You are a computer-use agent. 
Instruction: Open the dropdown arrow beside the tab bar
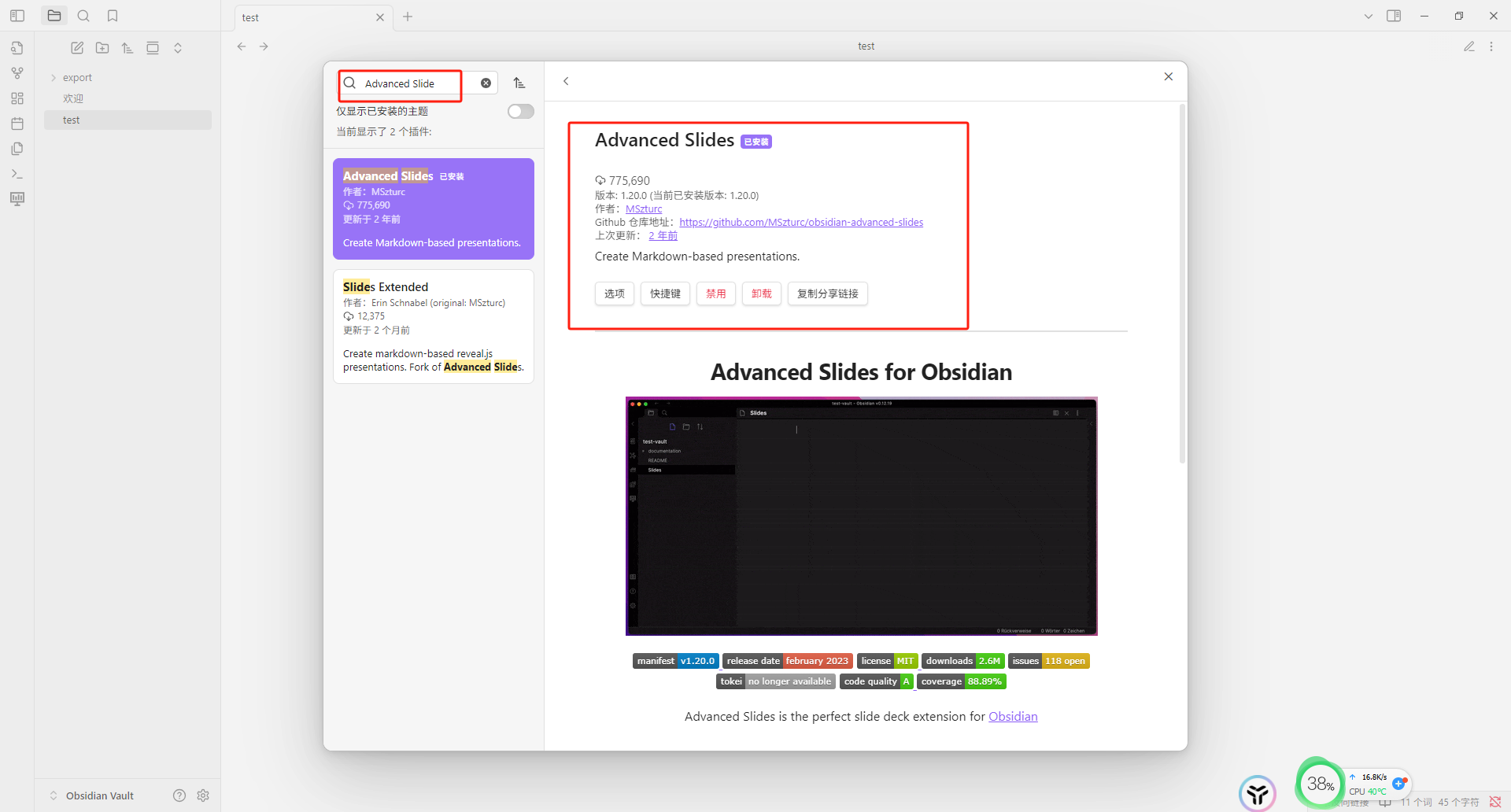[x=1367, y=15]
